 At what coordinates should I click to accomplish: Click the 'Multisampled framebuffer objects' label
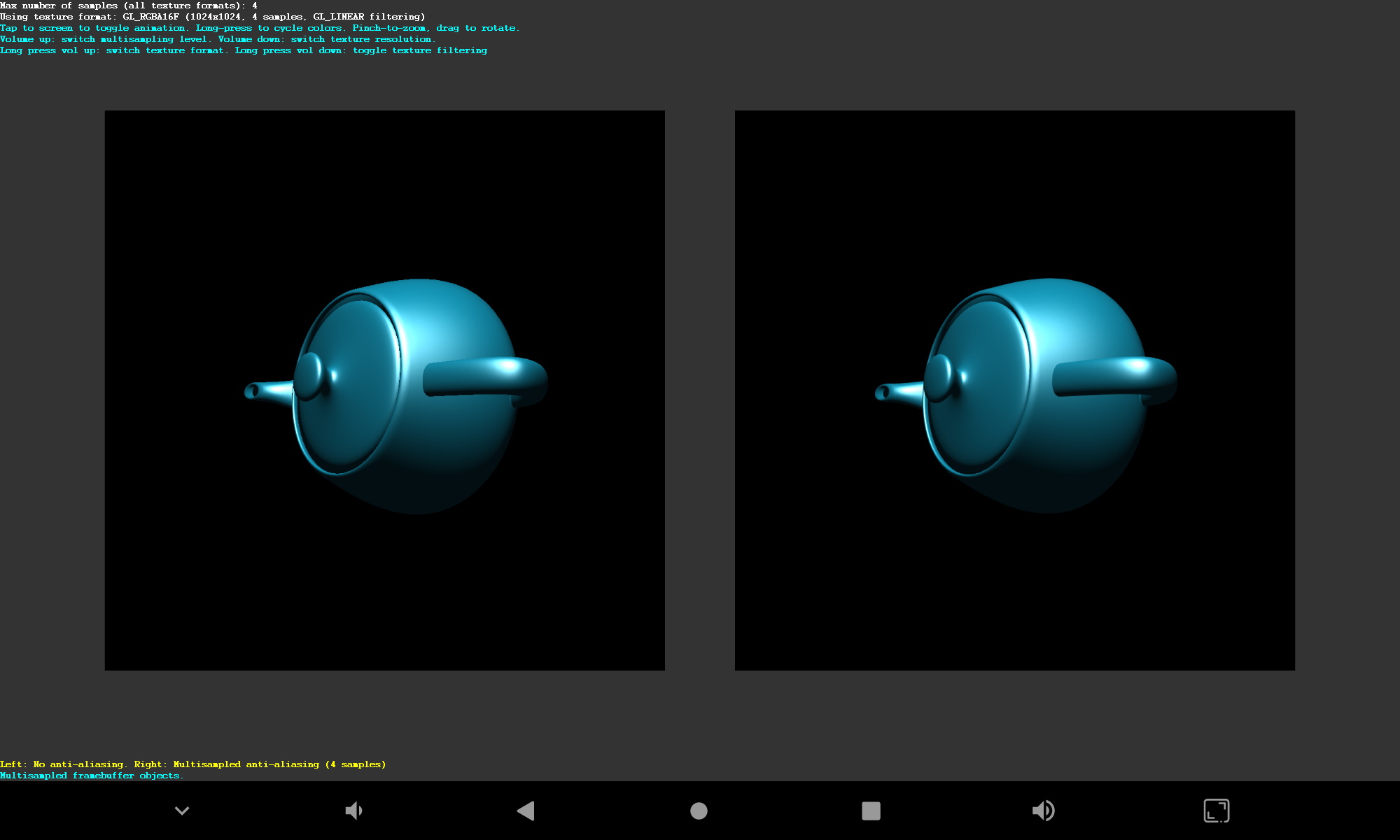coord(91,776)
